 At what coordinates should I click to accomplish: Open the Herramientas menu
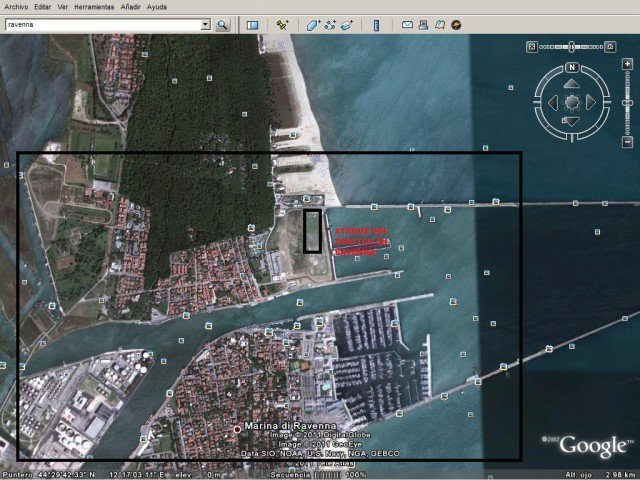coord(96,6)
